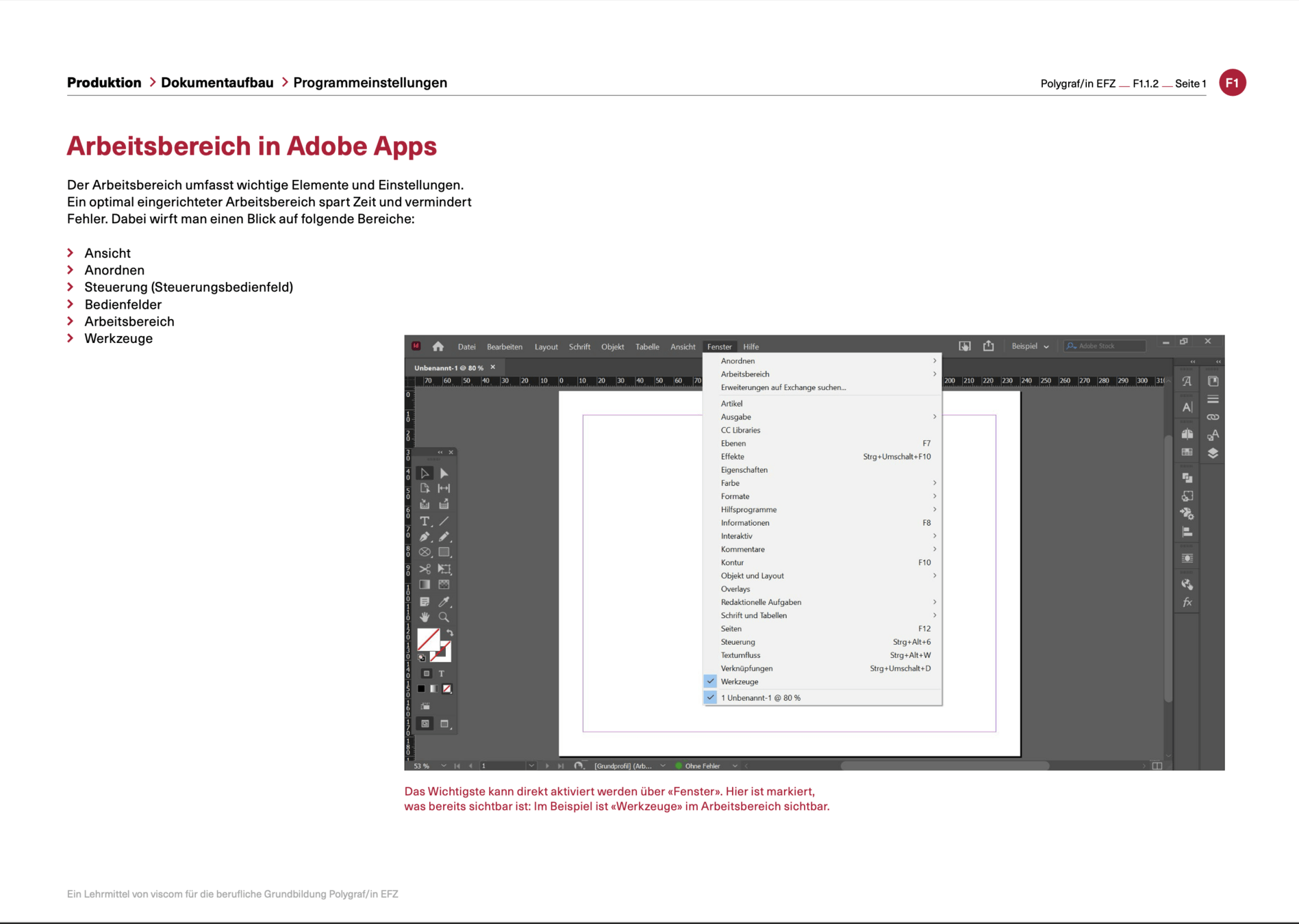Select the Ellipse Frame tool

(x=425, y=552)
